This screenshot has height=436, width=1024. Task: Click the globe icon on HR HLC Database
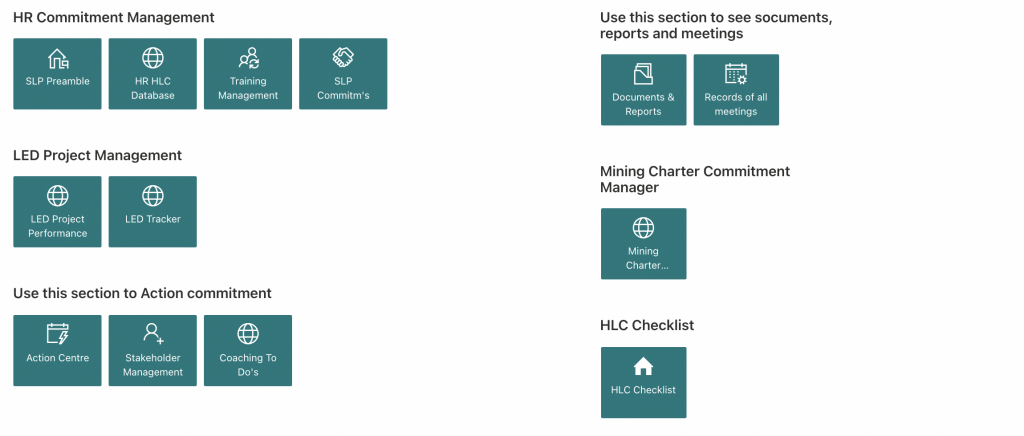[153, 58]
